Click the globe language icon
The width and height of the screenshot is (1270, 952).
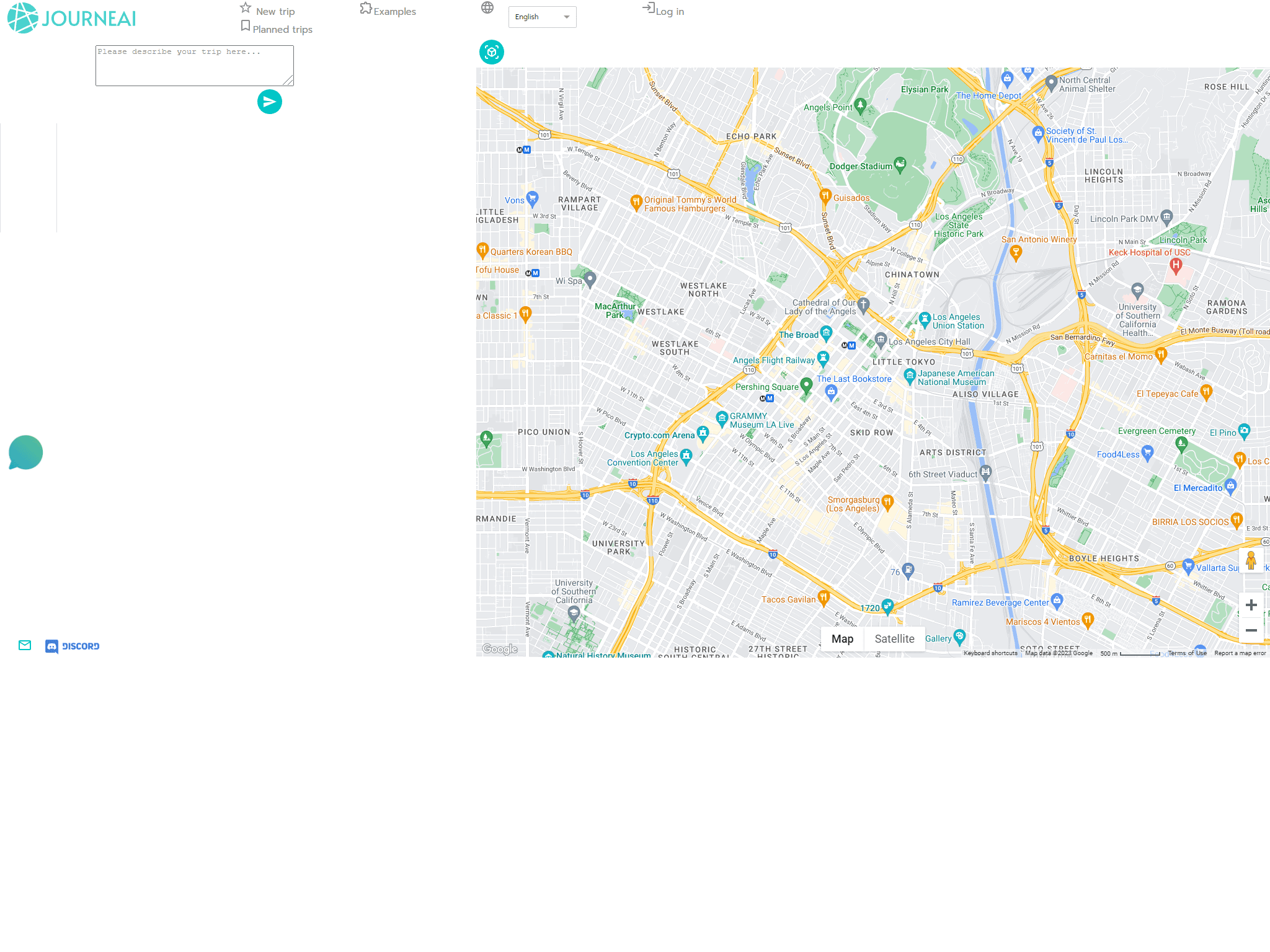click(x=487, y=7)
